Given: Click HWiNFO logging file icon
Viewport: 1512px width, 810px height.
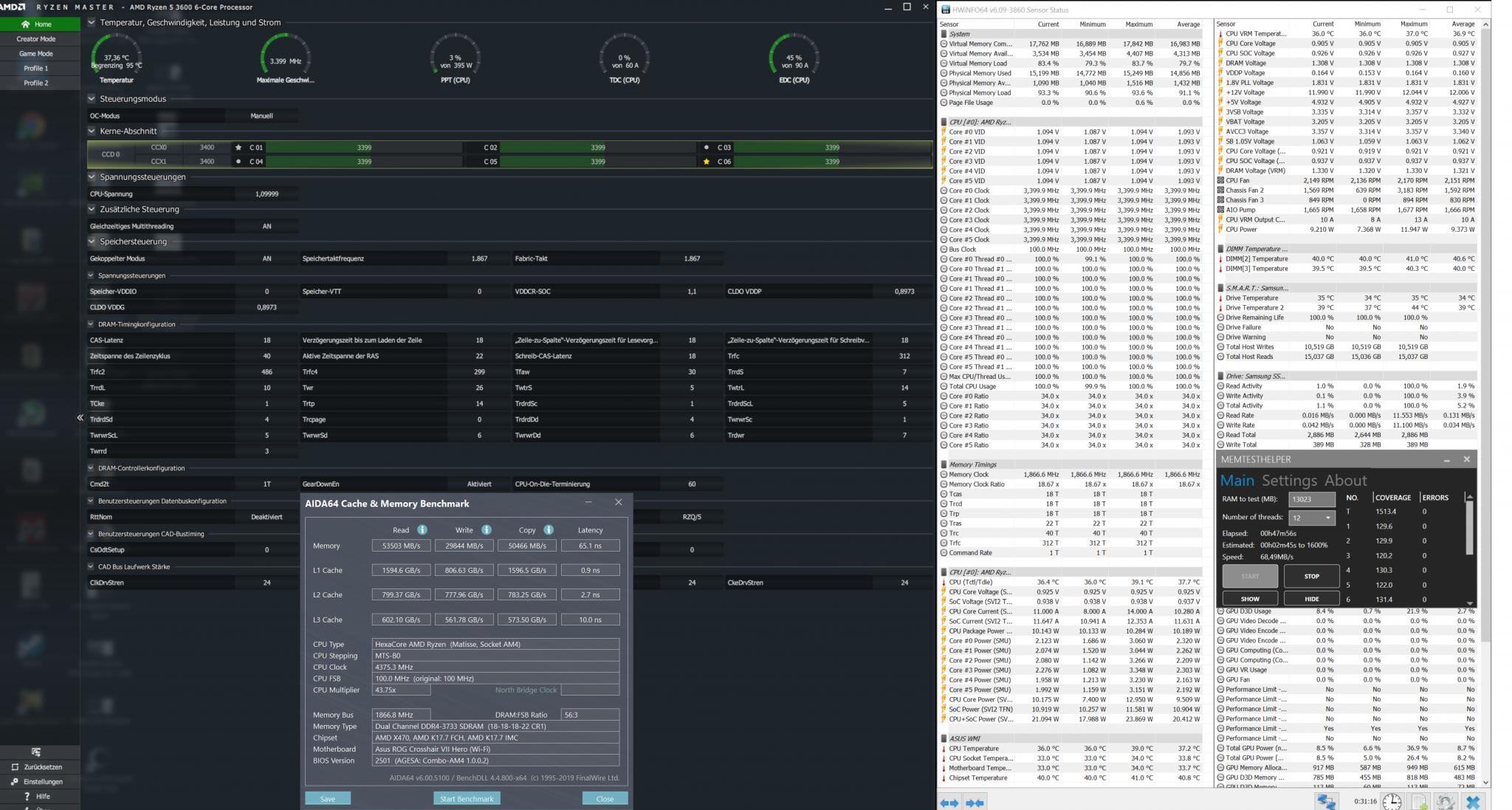Looking at the screenshot, I should click(1419, 802).
